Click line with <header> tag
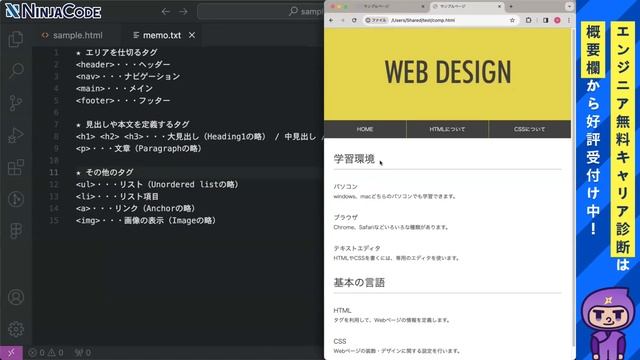 123,64
